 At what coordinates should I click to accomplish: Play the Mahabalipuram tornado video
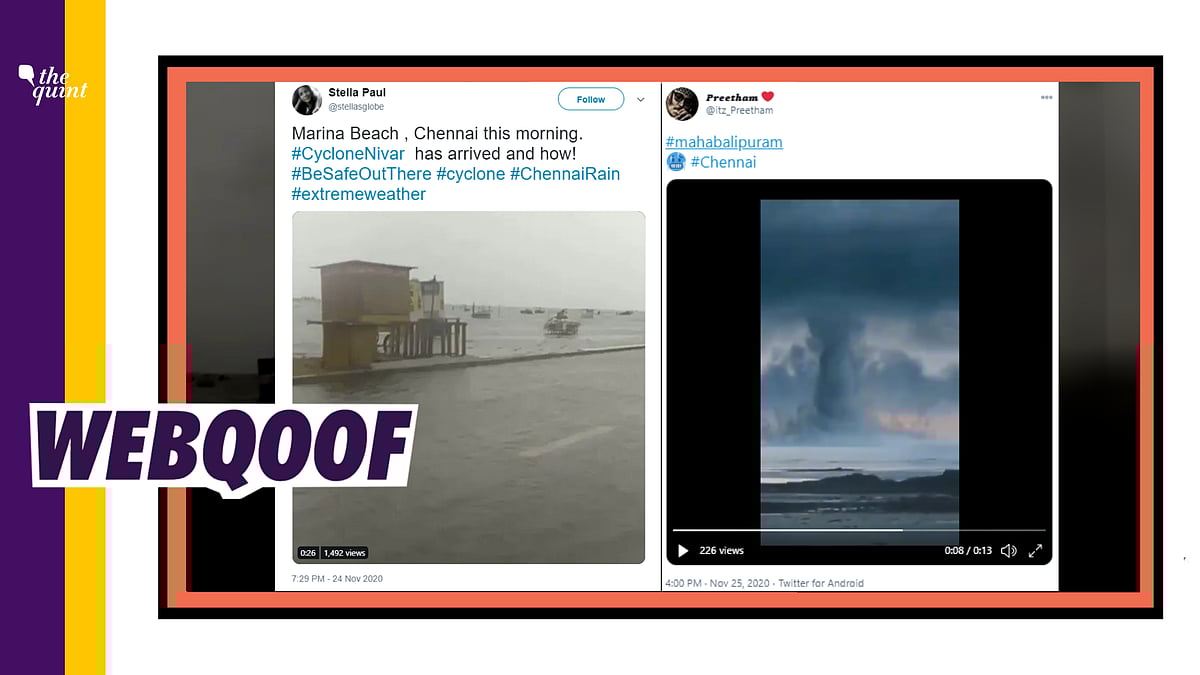coord(684,551)
